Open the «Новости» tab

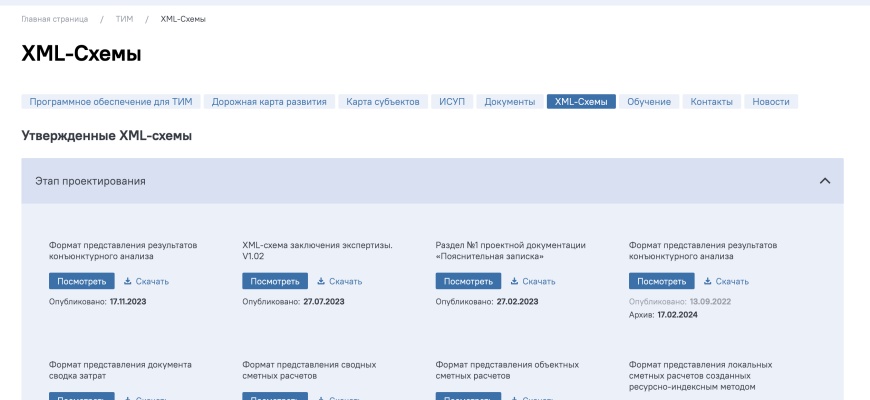click(x=771, y=102)
